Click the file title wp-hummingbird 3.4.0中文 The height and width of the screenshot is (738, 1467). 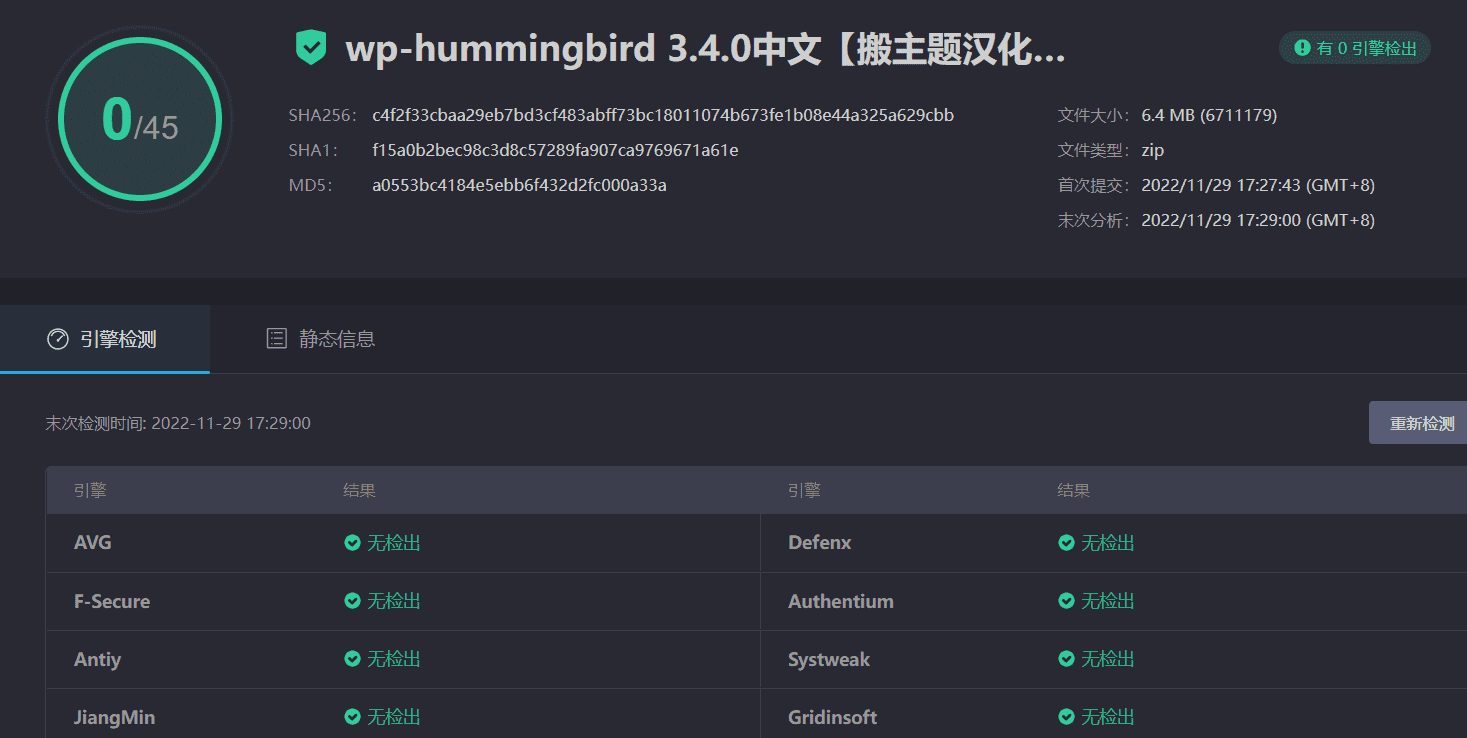click(x=705, y=49)
